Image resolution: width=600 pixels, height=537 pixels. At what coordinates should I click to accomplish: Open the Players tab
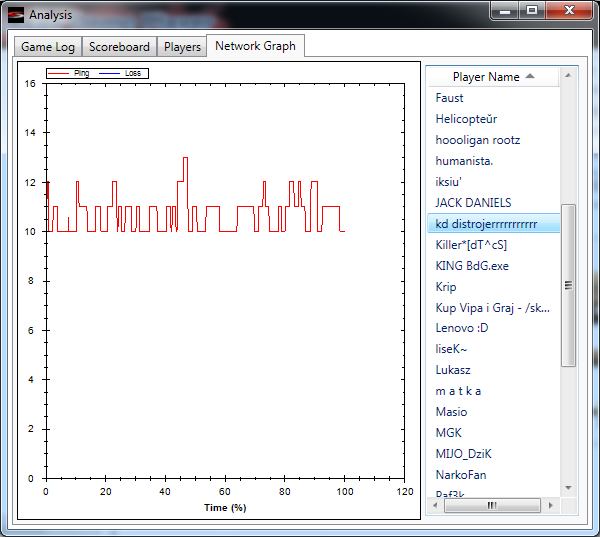(x=182, y=47)
